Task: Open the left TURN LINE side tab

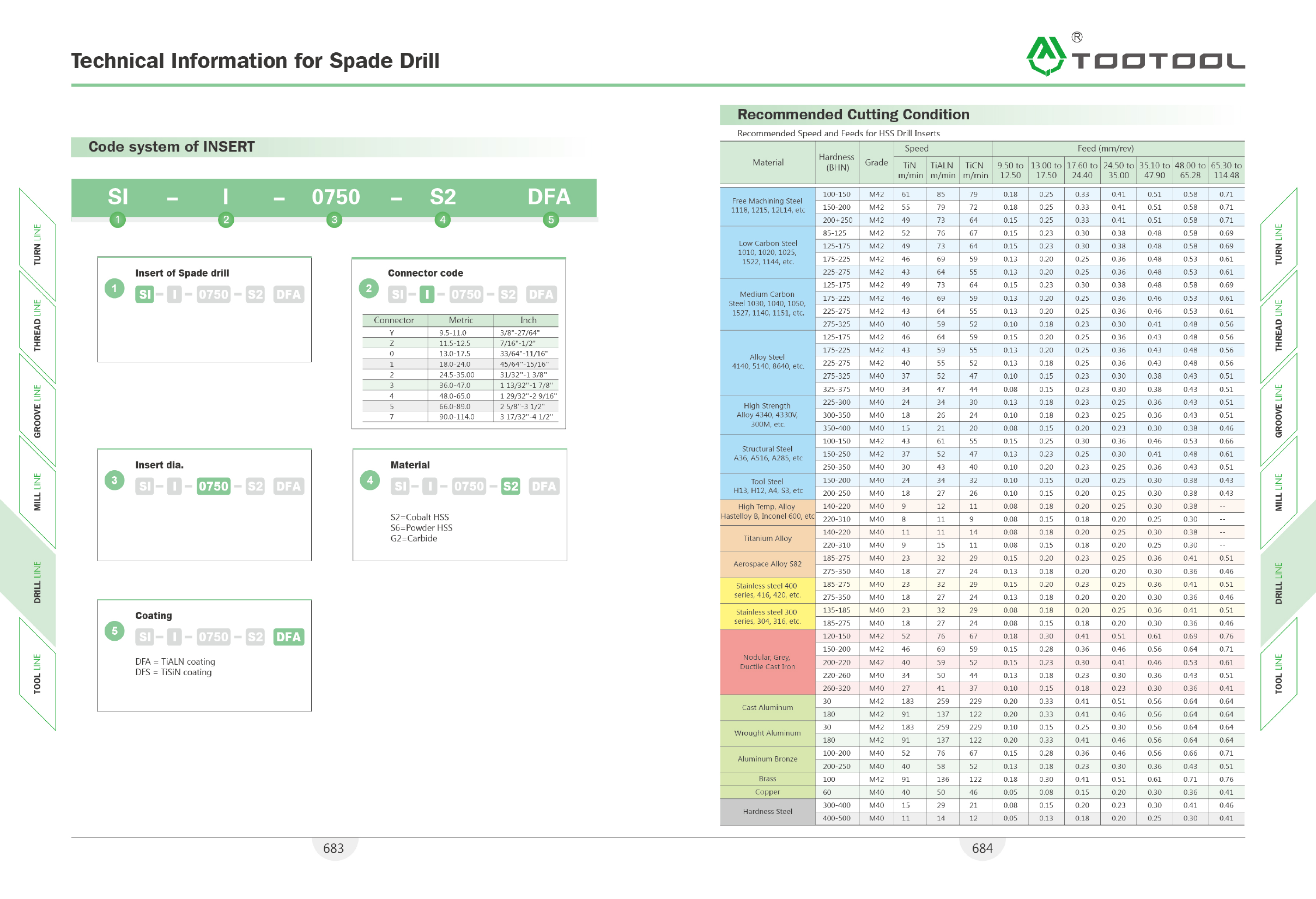Action: point(38,245)
